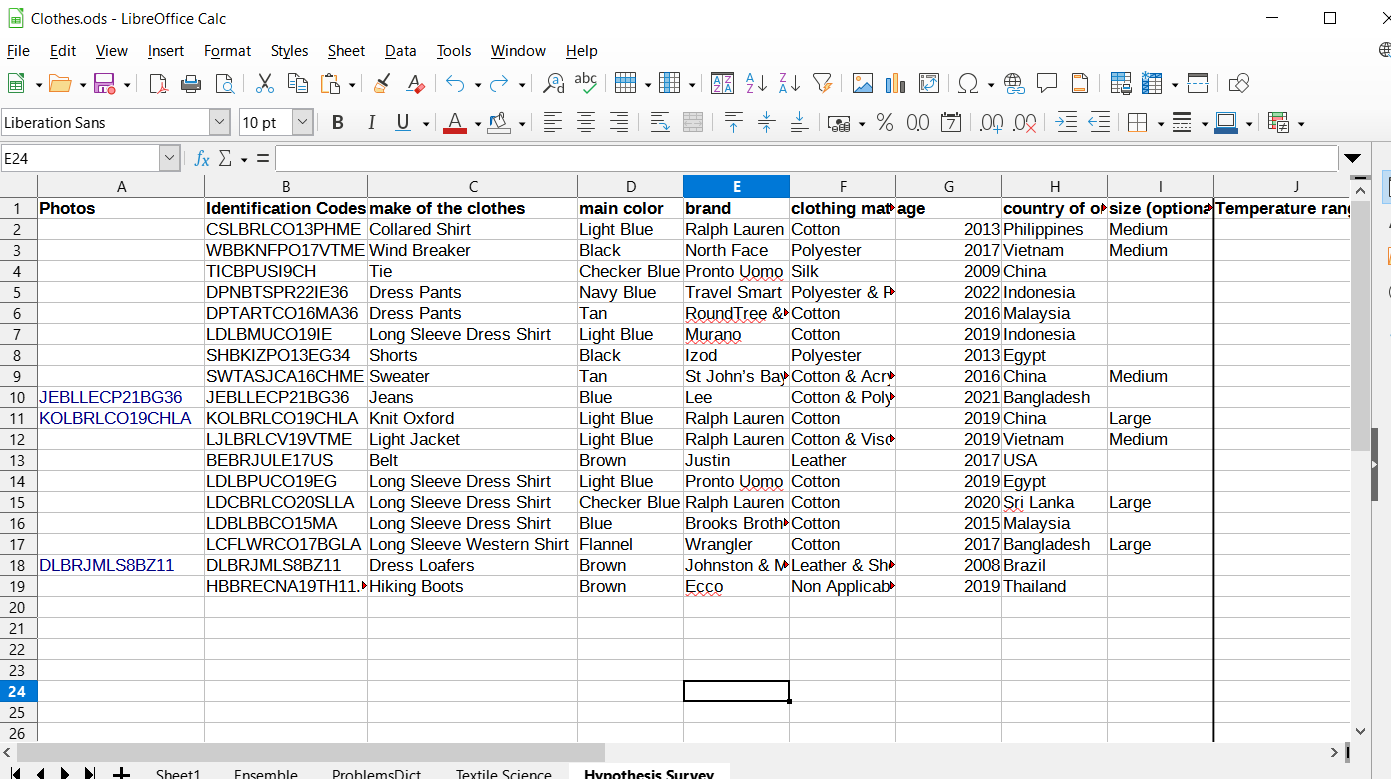Viewport: 1391px width, 779px height.
Task: Insert a chart
Action: click(895, 83)
